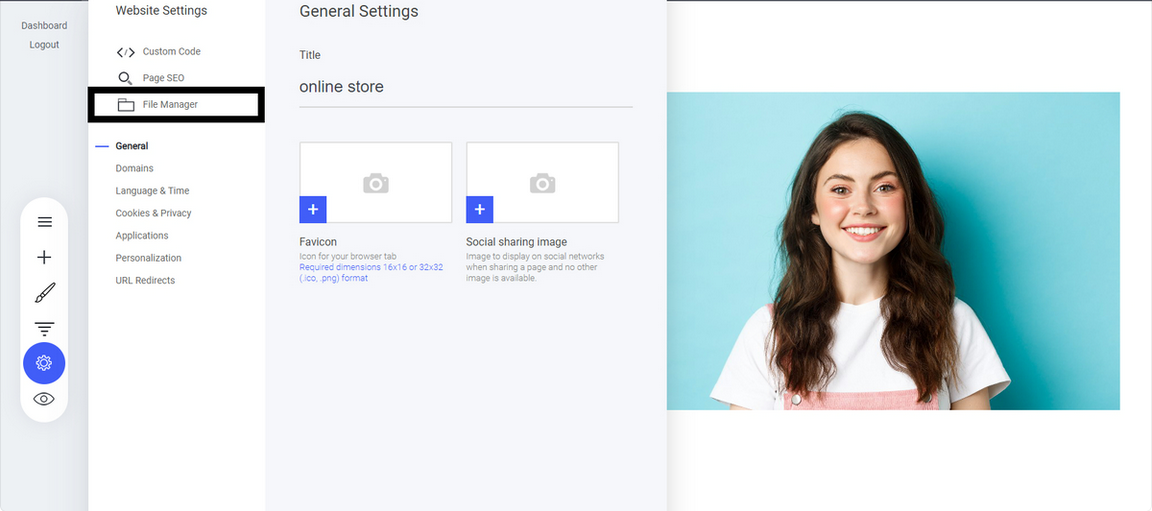Click camera icon in Favicon box
1152x511 pixels.
375,184
